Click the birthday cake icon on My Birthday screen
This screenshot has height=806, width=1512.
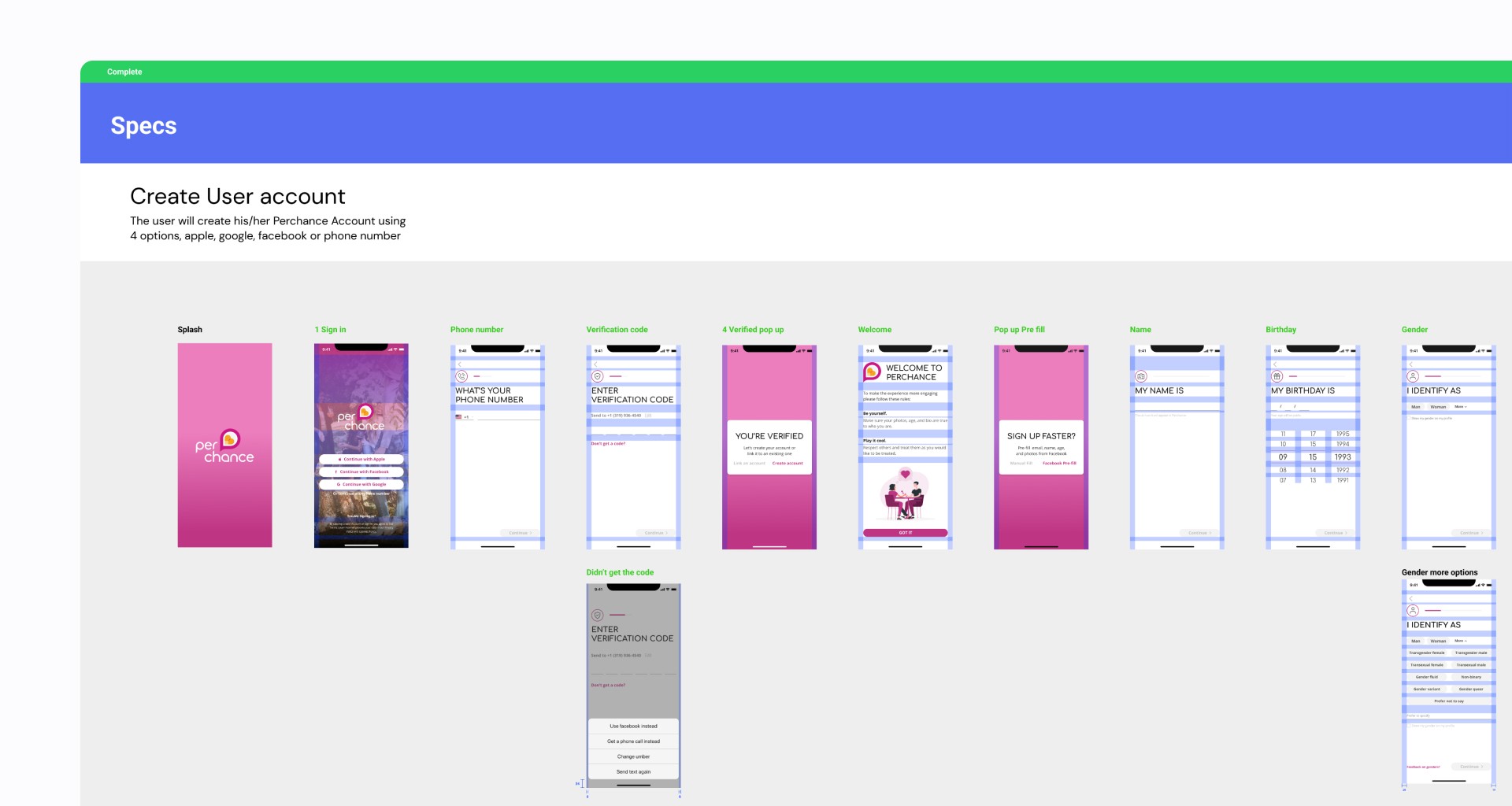point(1277,376)
